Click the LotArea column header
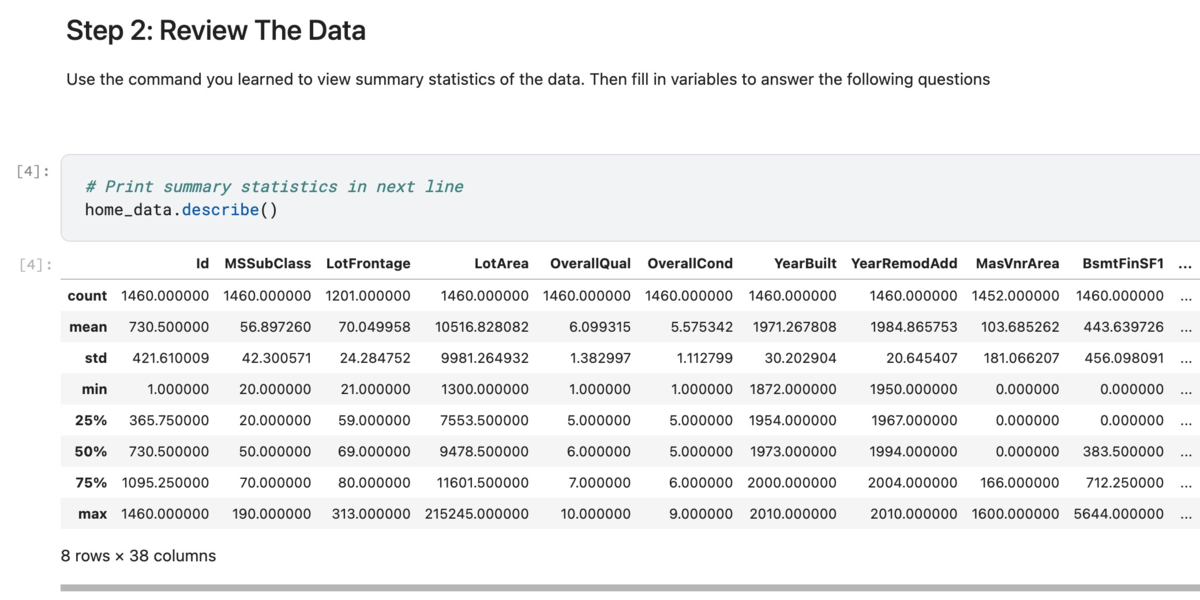This screenshot has height=600, width=1200. point(501,264)
